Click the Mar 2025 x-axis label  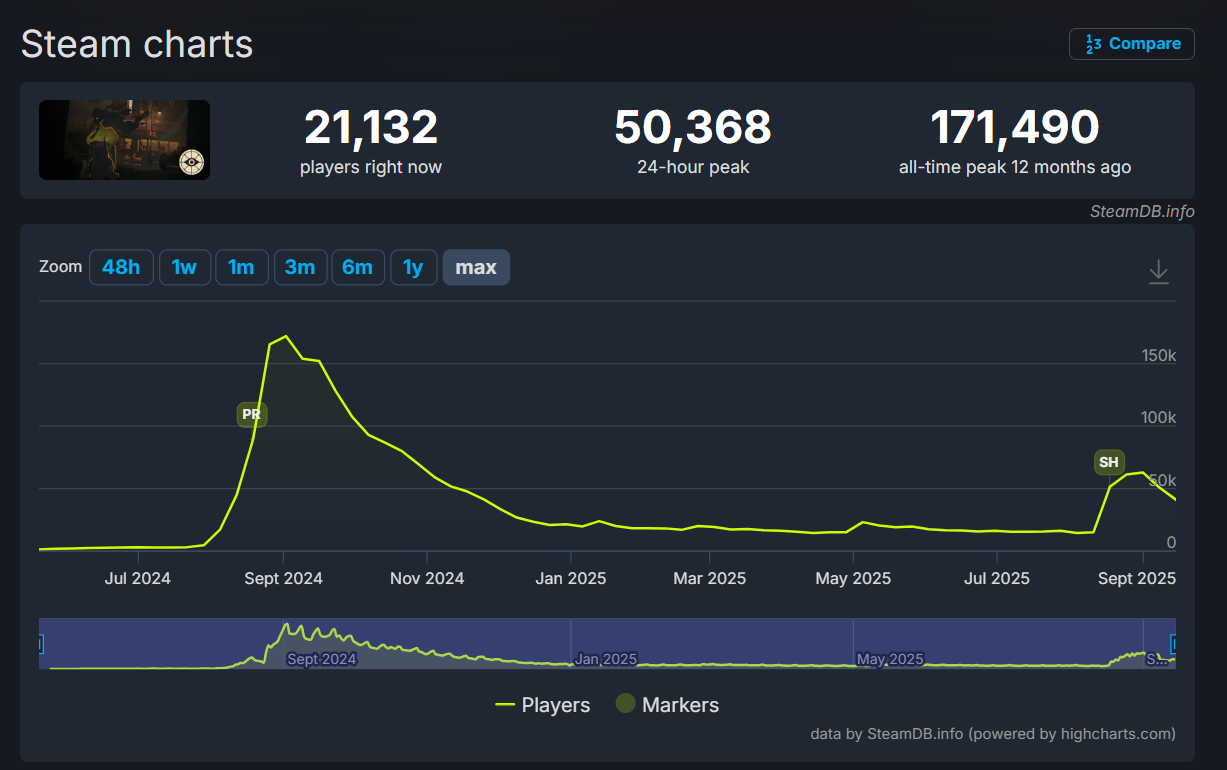710,578
